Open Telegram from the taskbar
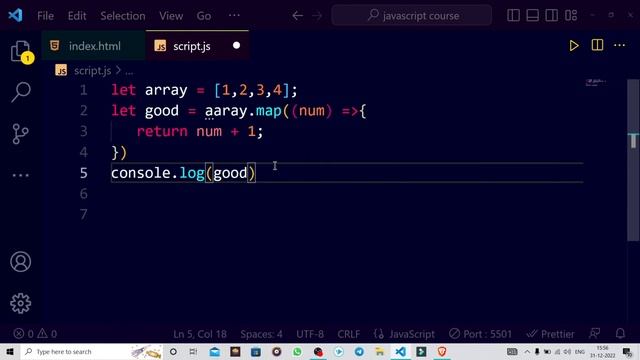The height and width of the screenshot is (360, 640). tap(359, 351)
